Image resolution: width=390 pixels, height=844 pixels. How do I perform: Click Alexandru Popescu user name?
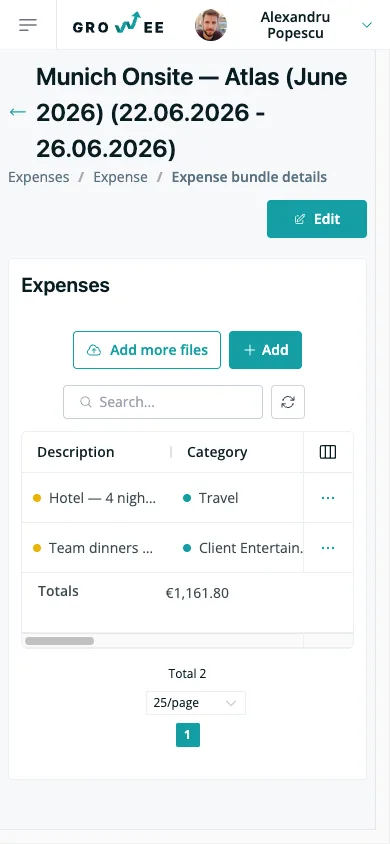click(295, 25)
